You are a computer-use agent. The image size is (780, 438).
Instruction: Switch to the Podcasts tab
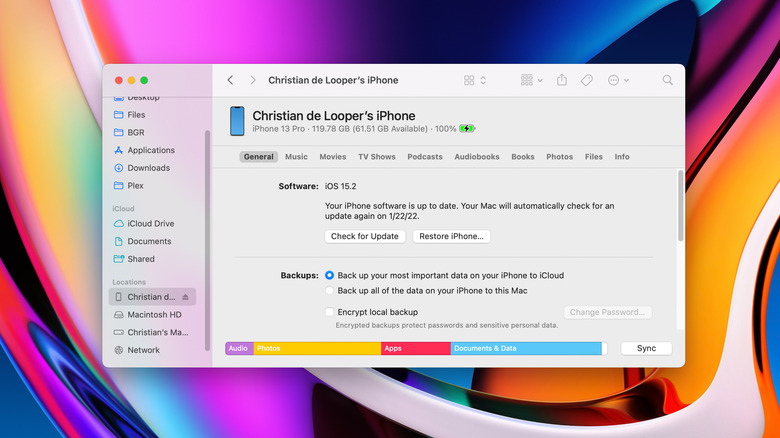425,157
